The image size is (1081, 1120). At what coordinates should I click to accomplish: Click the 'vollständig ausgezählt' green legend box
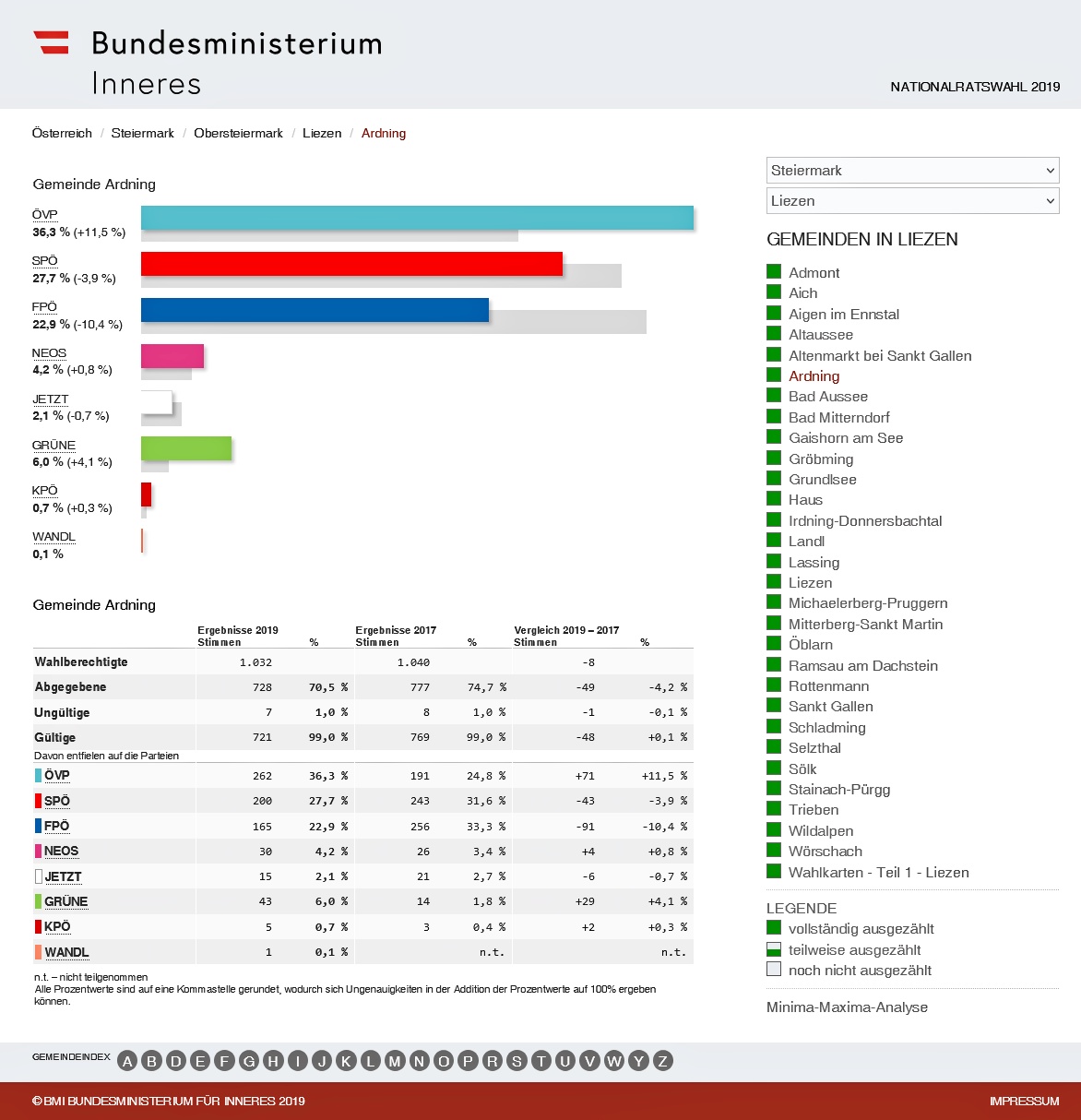(x=774, y=928)
